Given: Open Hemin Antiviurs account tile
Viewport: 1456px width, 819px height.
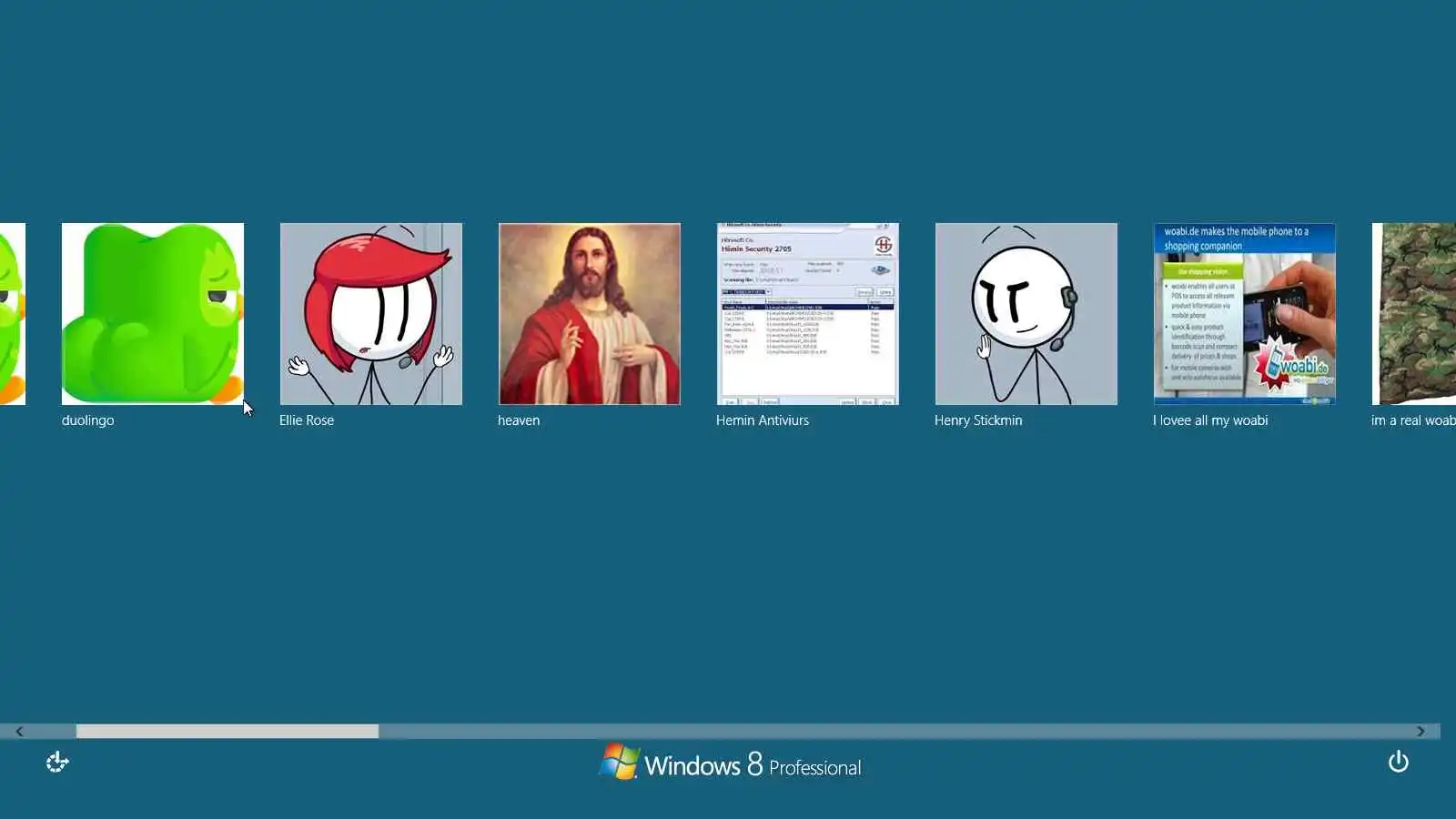Looking at the screenshot, I should (808, 314).
